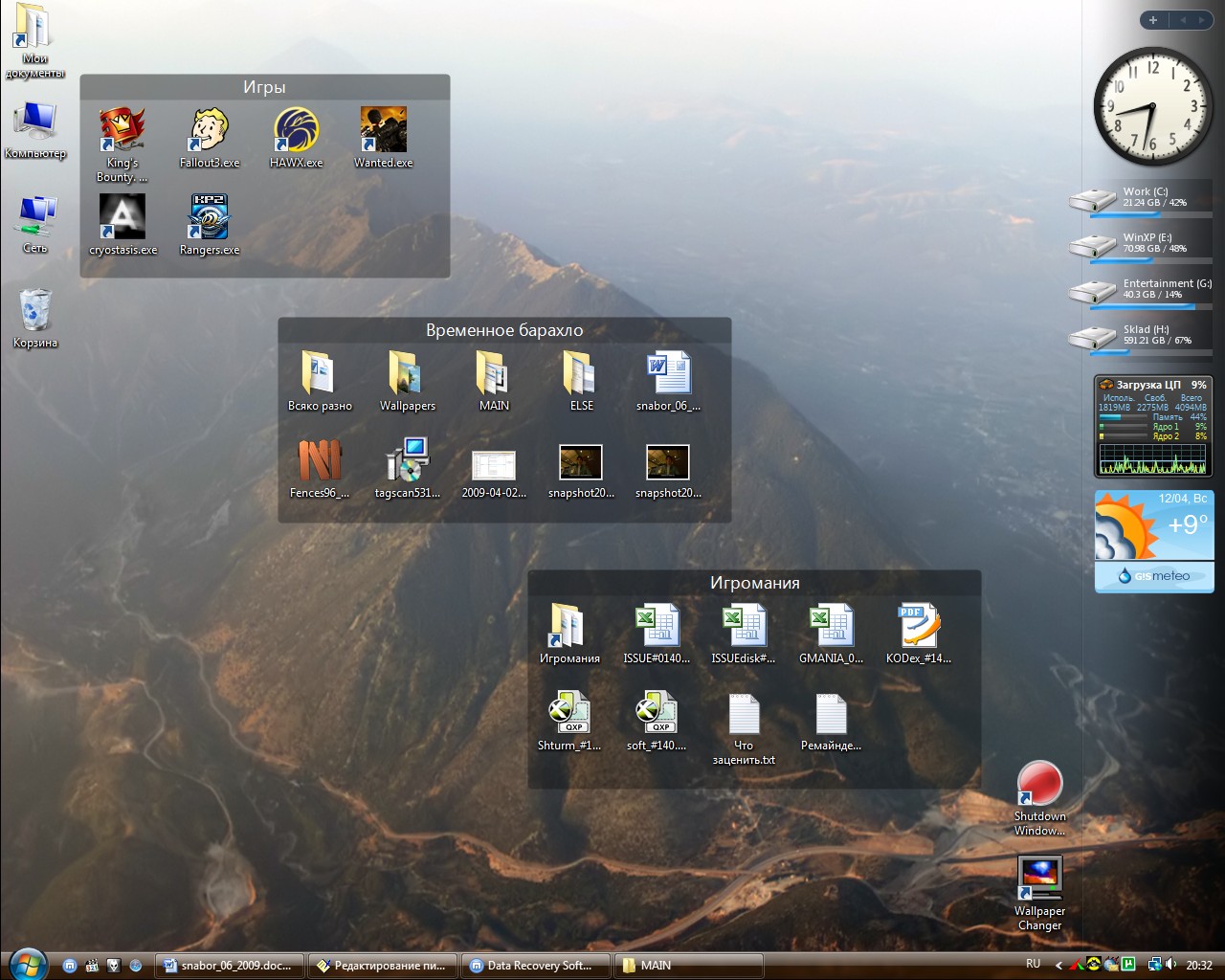This screenshot has height=980, width=1225.
Task: Follow the GISmeteo link
Action: (x=1154, y=576)
